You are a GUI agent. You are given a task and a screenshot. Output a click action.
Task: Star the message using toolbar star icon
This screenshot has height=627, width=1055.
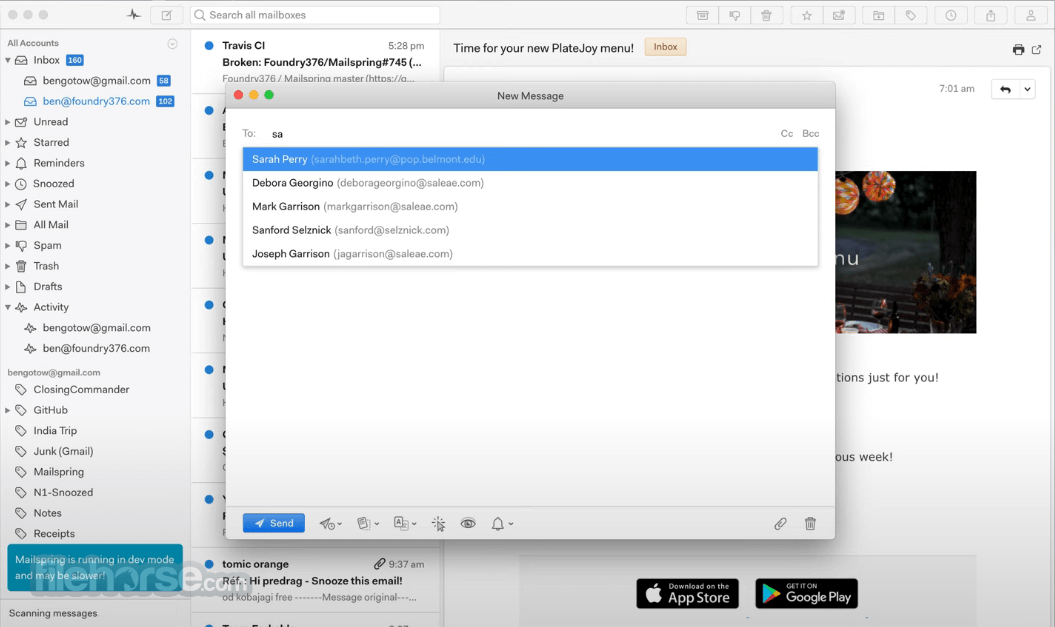[x=807, y=15]
